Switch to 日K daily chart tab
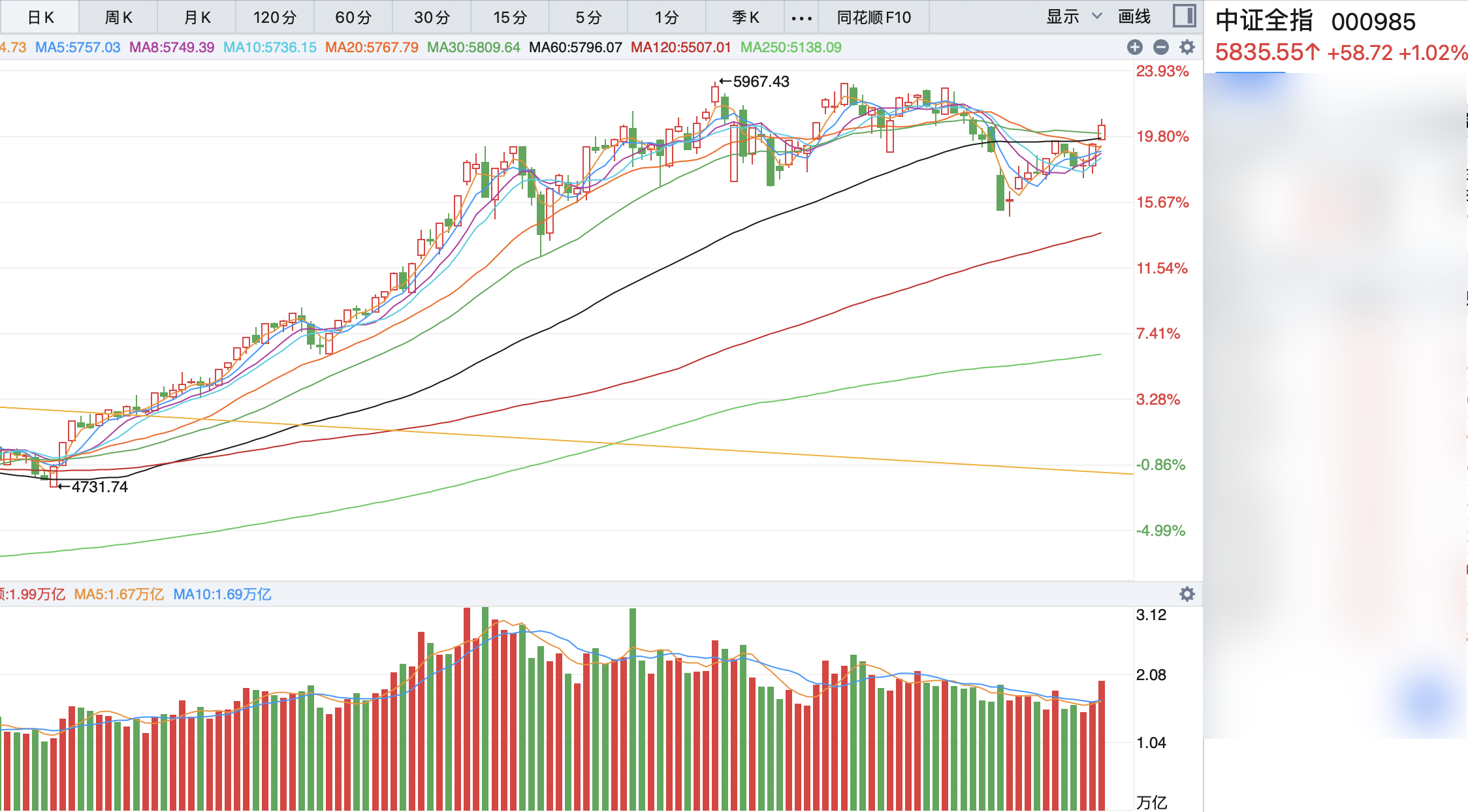Screen dimensions: 1468x812 pos(40,18)
